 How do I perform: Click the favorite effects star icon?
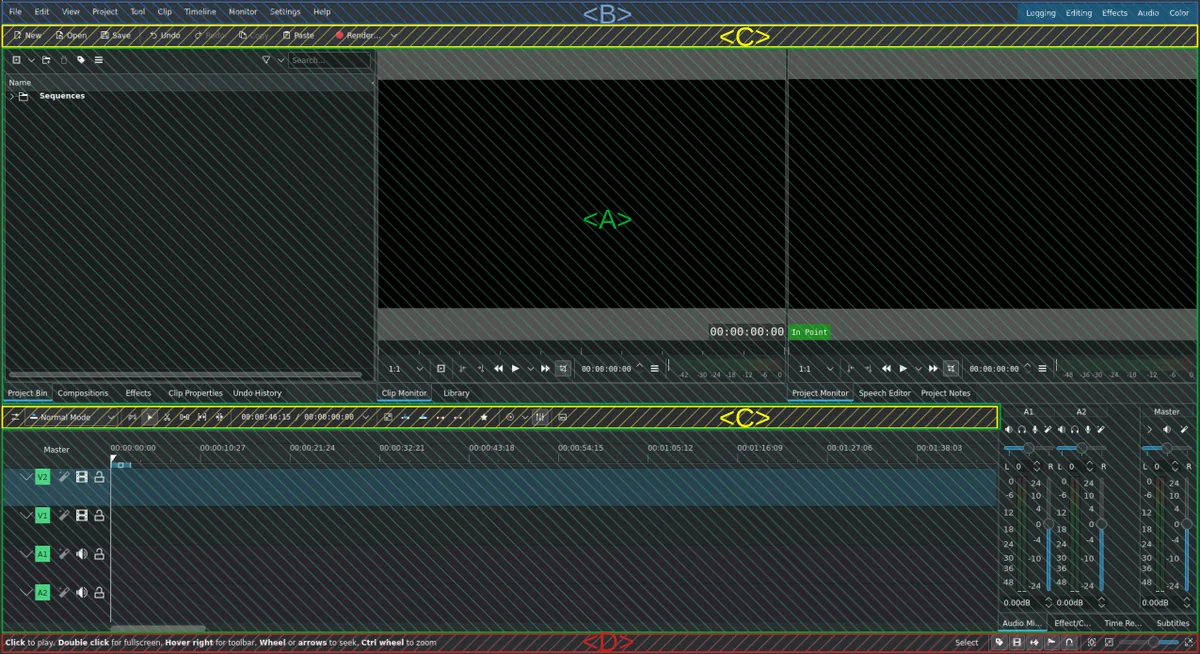pos(484,417)
